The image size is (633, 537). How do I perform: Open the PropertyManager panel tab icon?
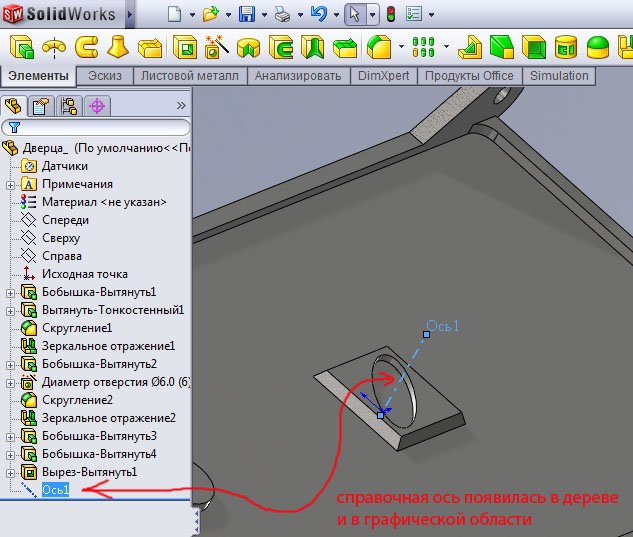pos(41,106)
